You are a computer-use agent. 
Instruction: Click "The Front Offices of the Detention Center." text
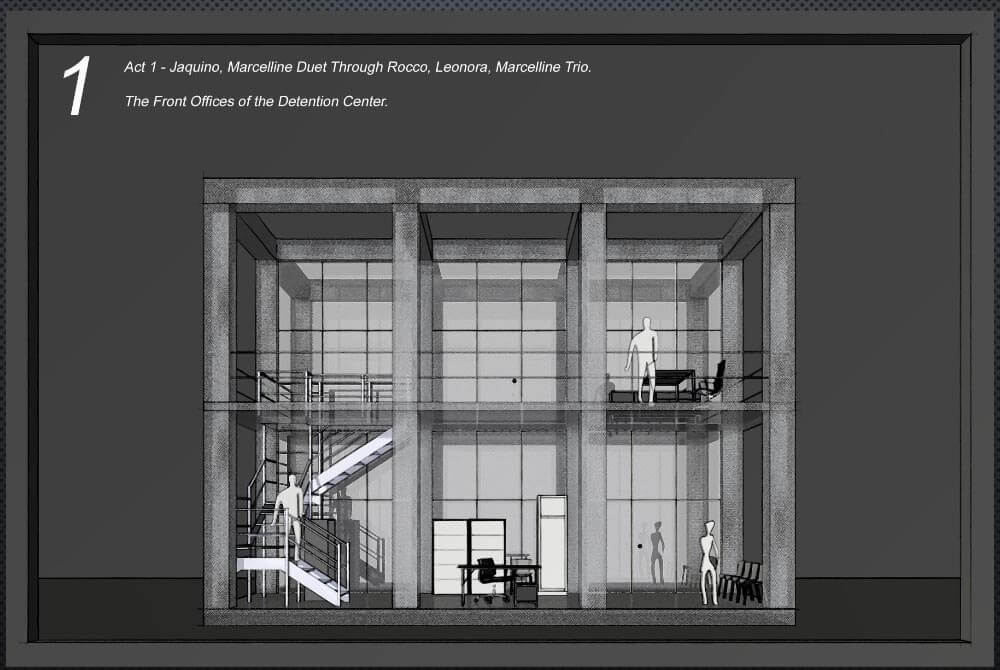click(256, 101)
